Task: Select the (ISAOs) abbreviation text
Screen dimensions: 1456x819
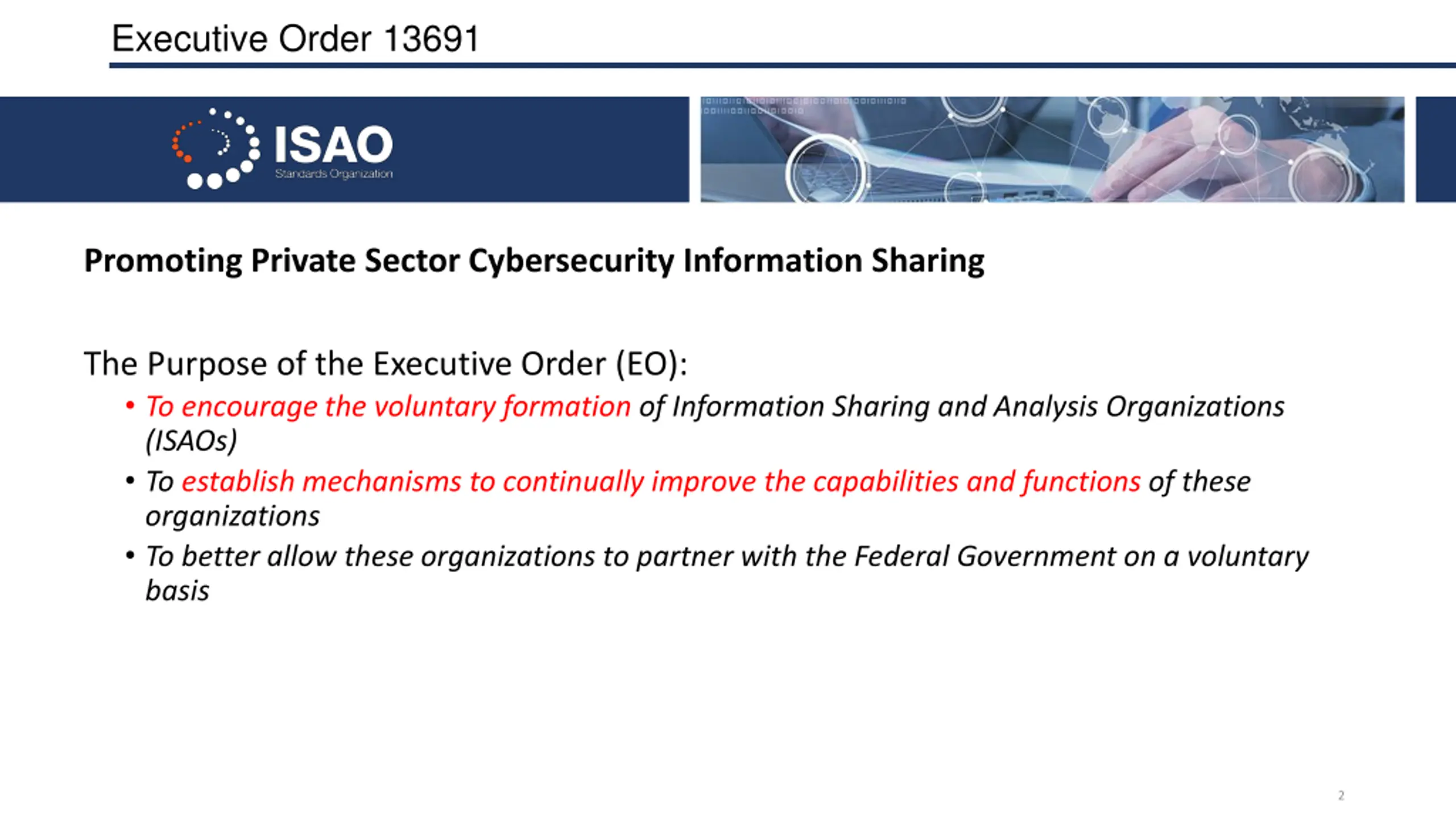Action: [191, 441]
